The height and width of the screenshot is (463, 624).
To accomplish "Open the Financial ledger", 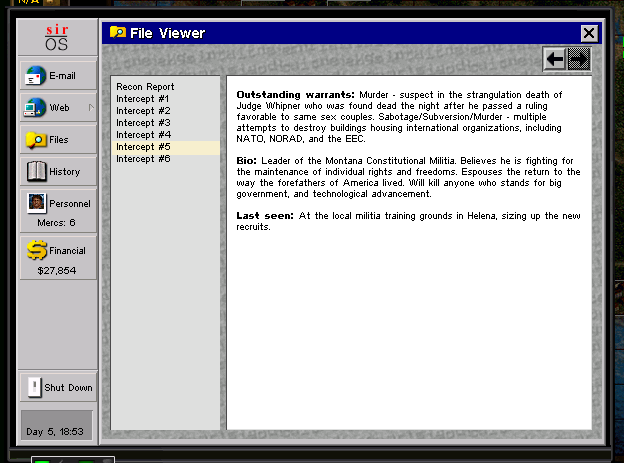I will tap(58, 258).
